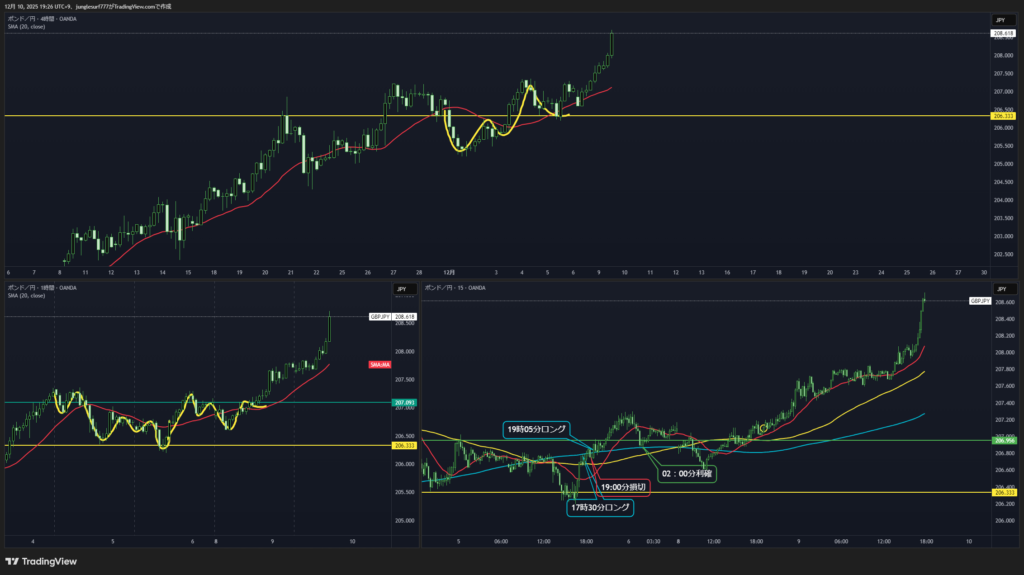The height and width of the screenshot is (575, 1024).
Task: Select the red 19:00分損切 callout label
Action: [x=624, y=487]
